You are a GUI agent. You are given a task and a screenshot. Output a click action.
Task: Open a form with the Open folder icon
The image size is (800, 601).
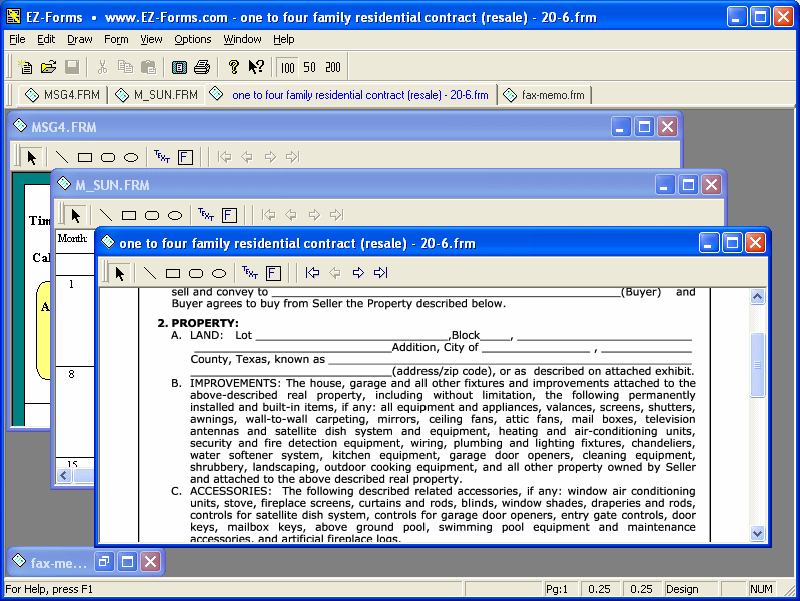click(48, 66)
